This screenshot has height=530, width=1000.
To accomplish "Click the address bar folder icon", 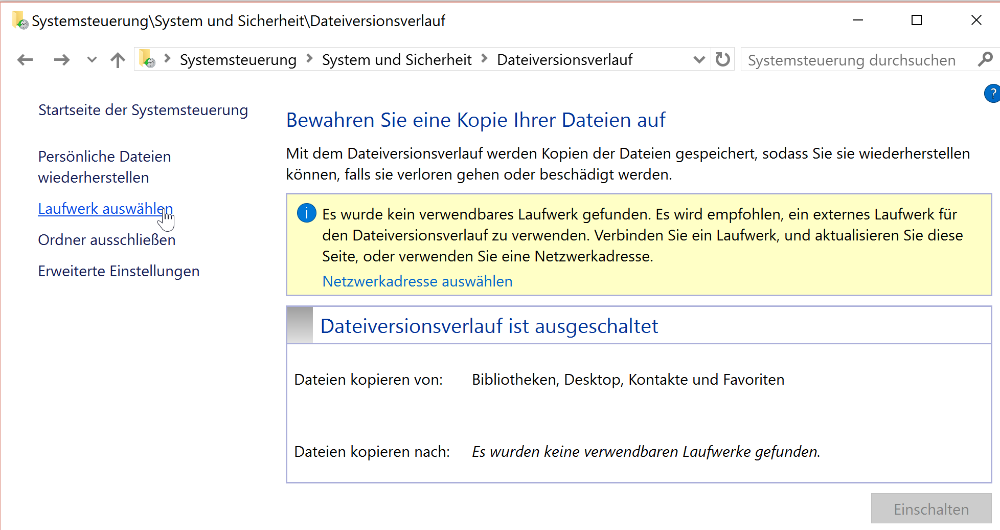I will pos(147,59).
